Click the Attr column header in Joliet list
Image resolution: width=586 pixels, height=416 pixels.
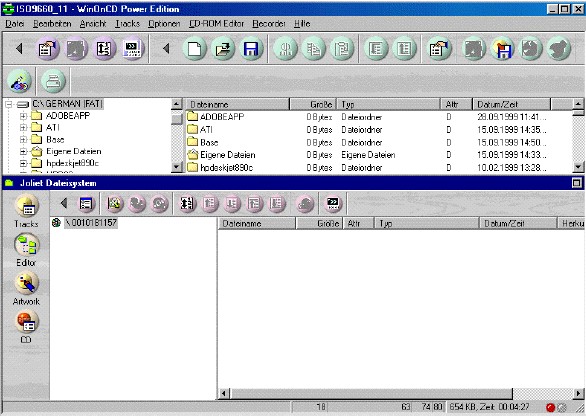click(x=358, y=224)
